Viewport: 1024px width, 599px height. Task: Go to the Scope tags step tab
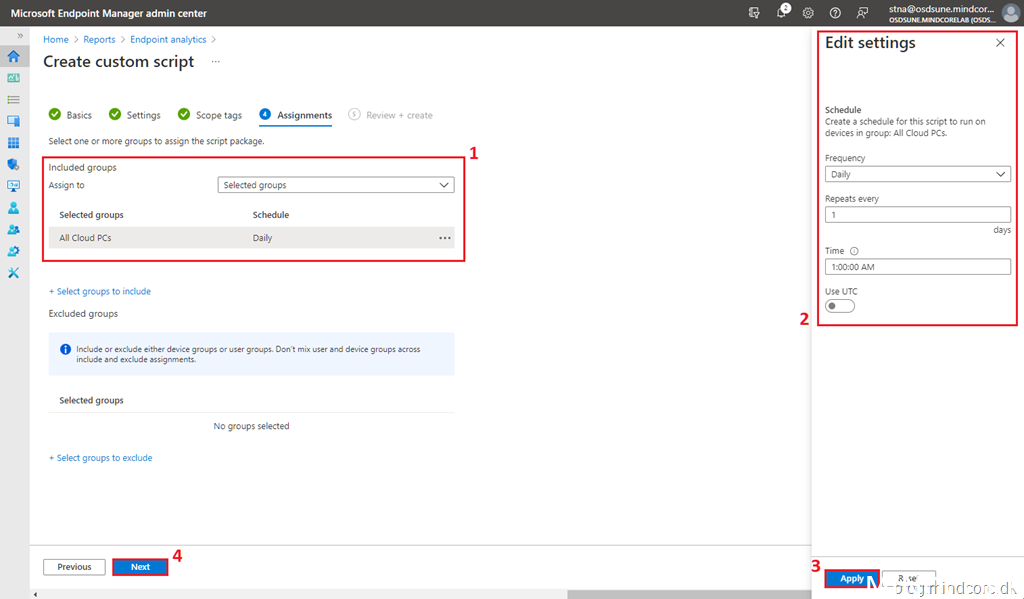(211, 115)
